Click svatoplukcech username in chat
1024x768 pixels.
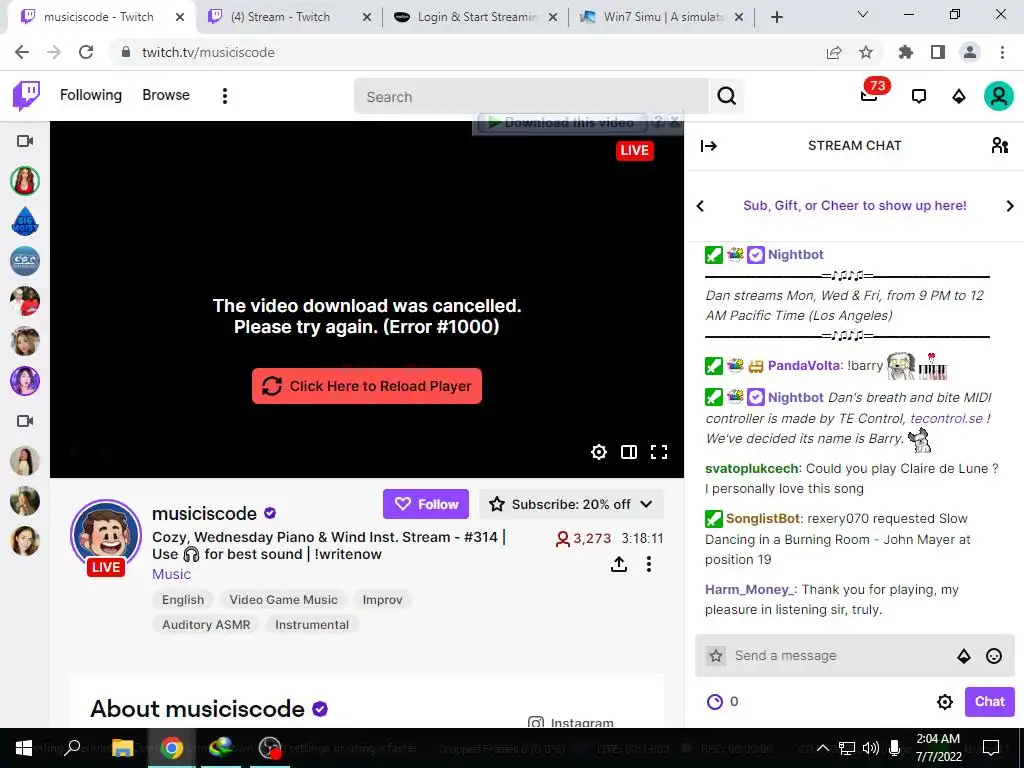point(752,468)
